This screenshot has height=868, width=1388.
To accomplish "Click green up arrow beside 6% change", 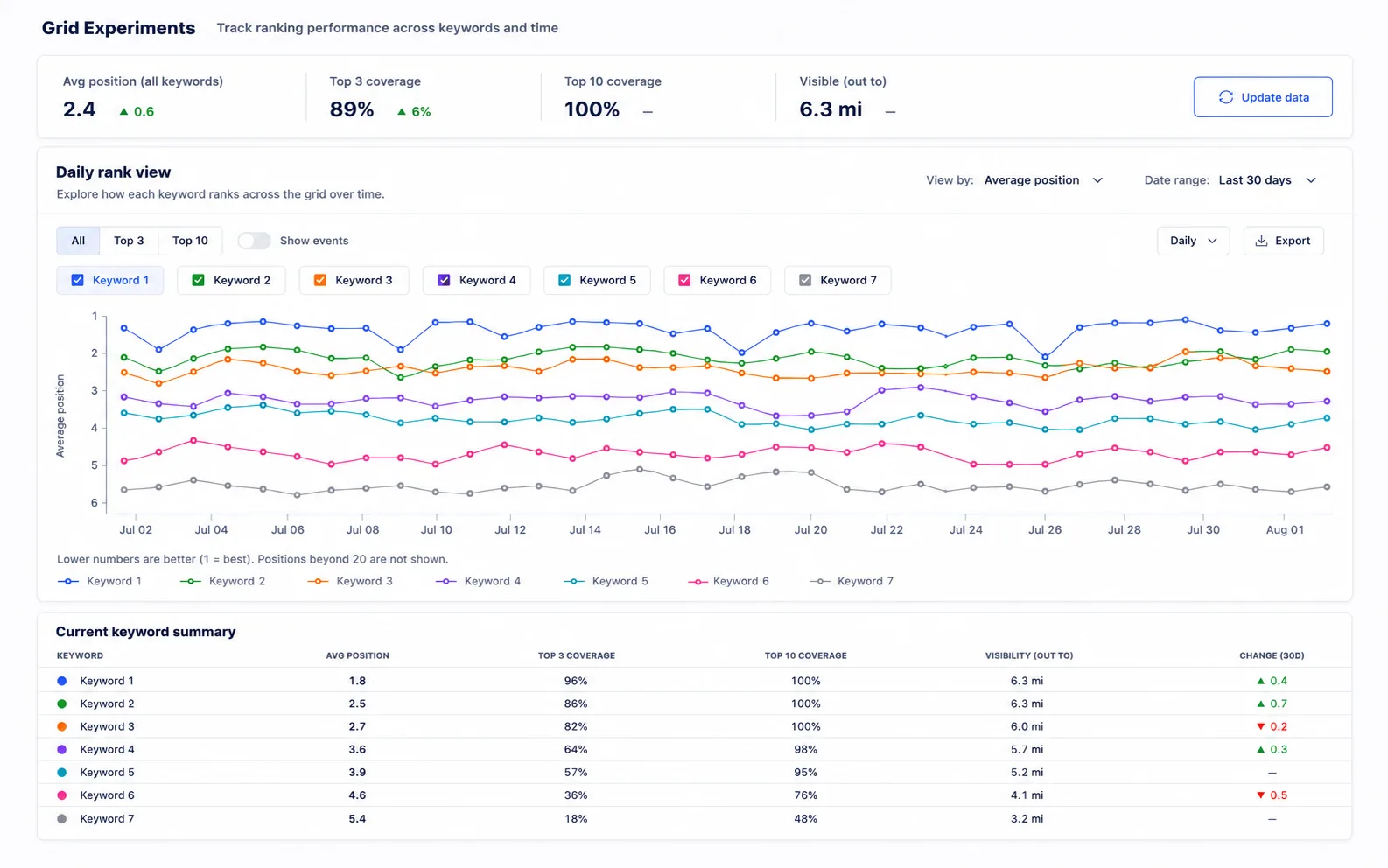I will point(402,111).
